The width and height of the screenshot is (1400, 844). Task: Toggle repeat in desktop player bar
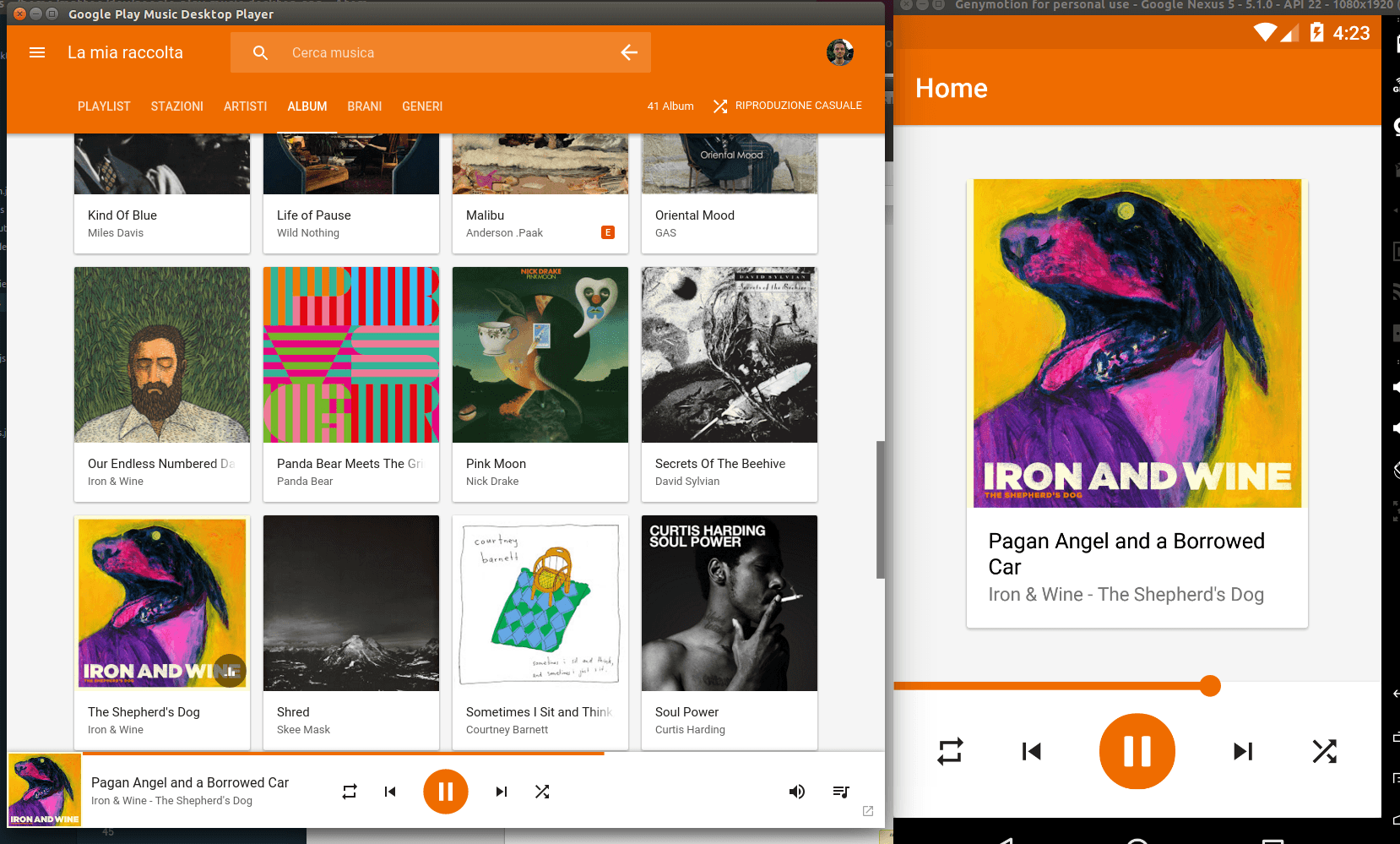[x=350, y=792]
